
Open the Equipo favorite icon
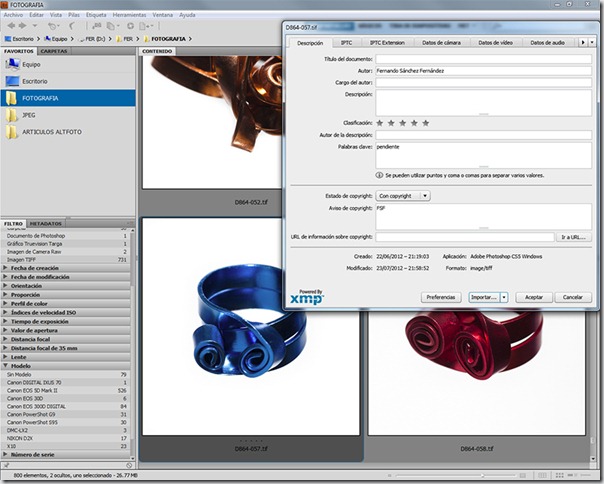(12, 64)
